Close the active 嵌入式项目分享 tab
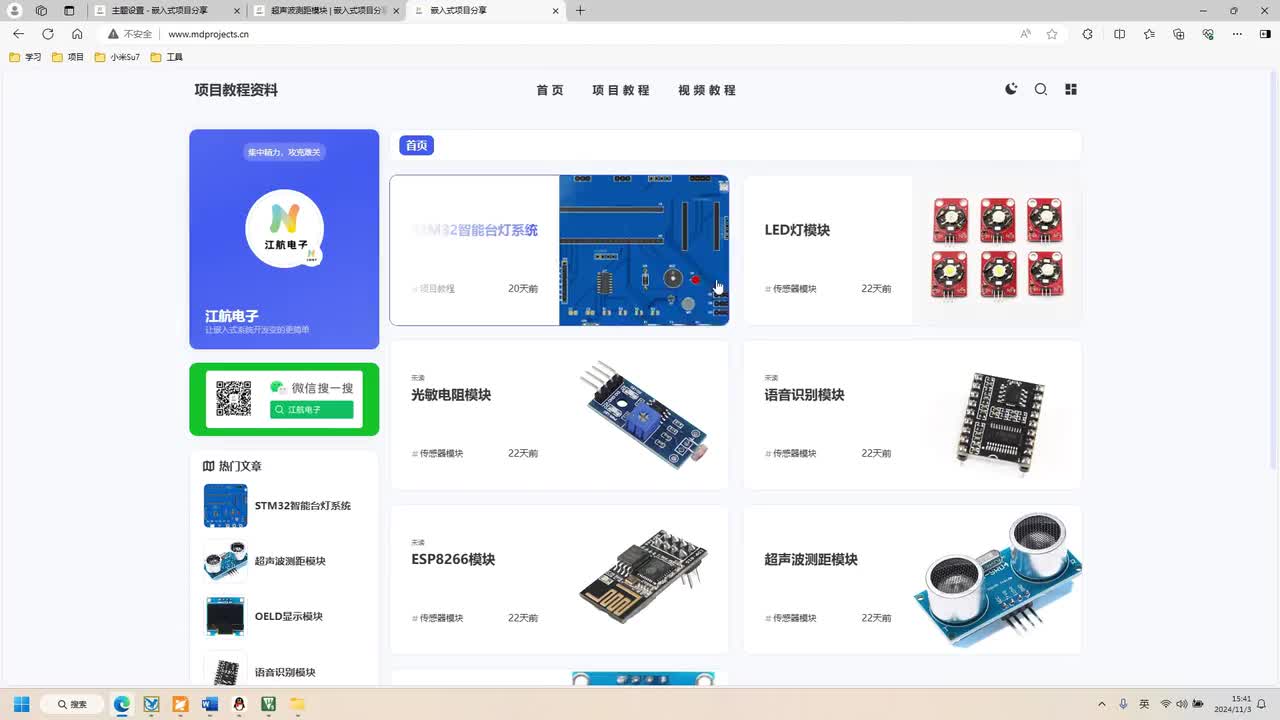Screen dimensions: 1280x720 [556, 11]
